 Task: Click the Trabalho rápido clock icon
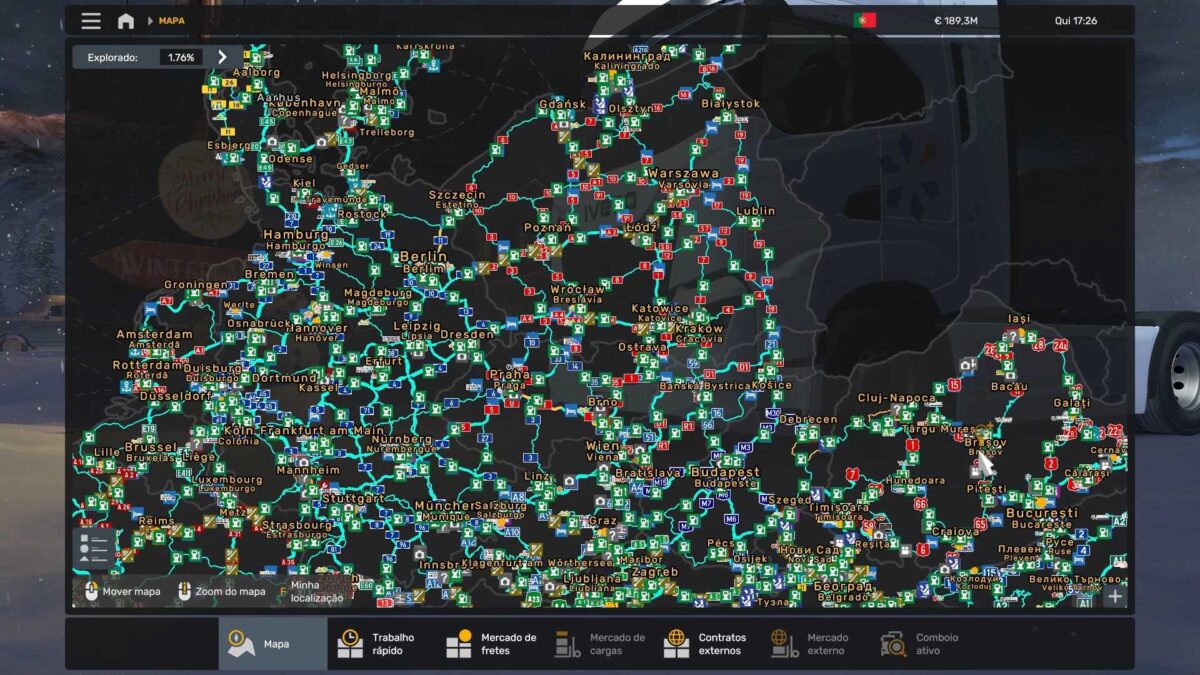click(x=350, y=643)
